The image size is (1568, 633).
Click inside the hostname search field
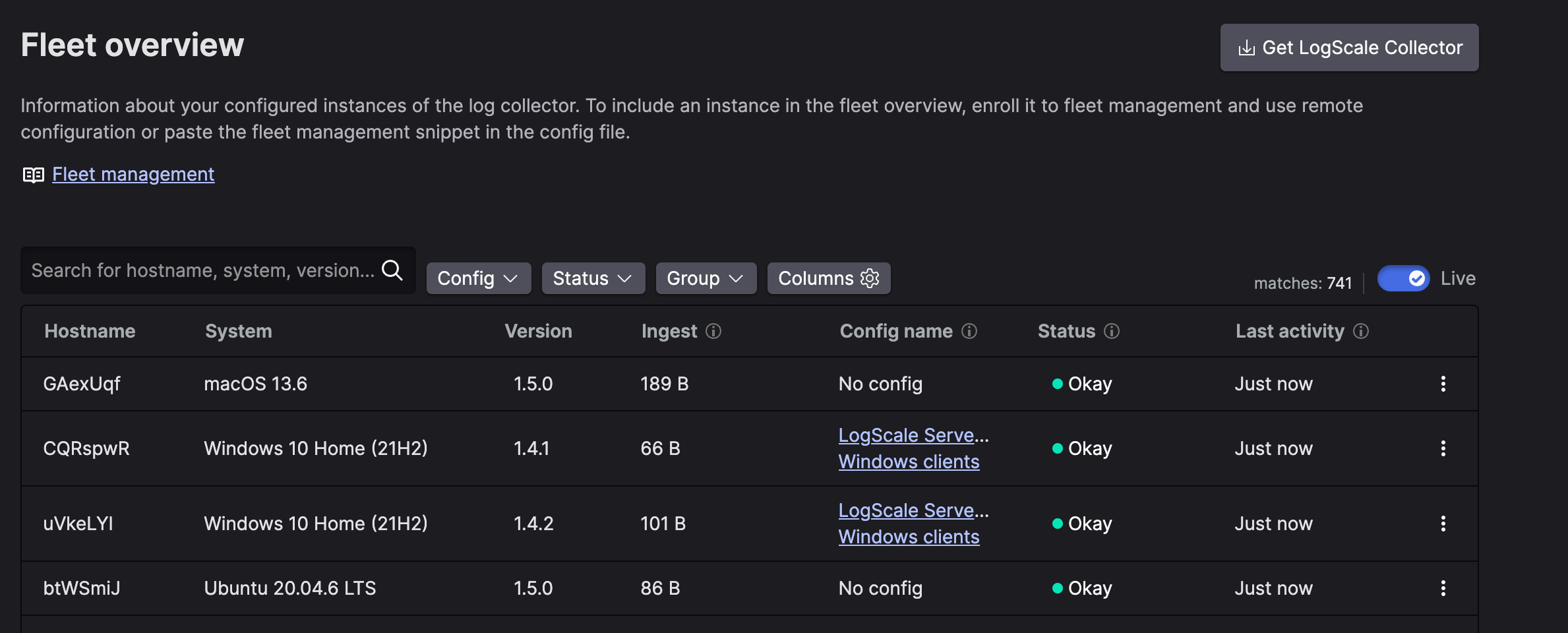198,270
